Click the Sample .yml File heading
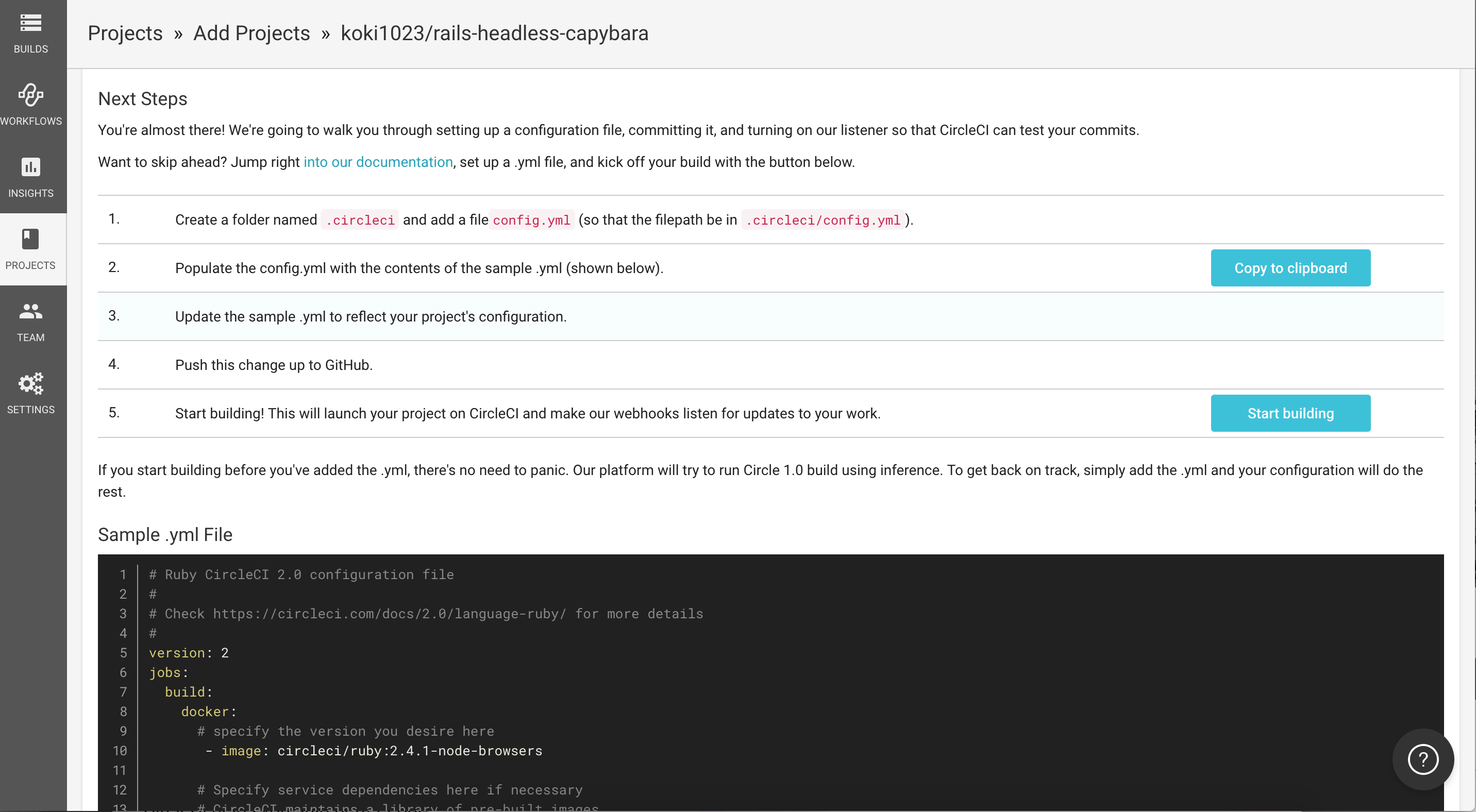The width and height of the screenshot is (1476, 812). [x=165, y=535]
